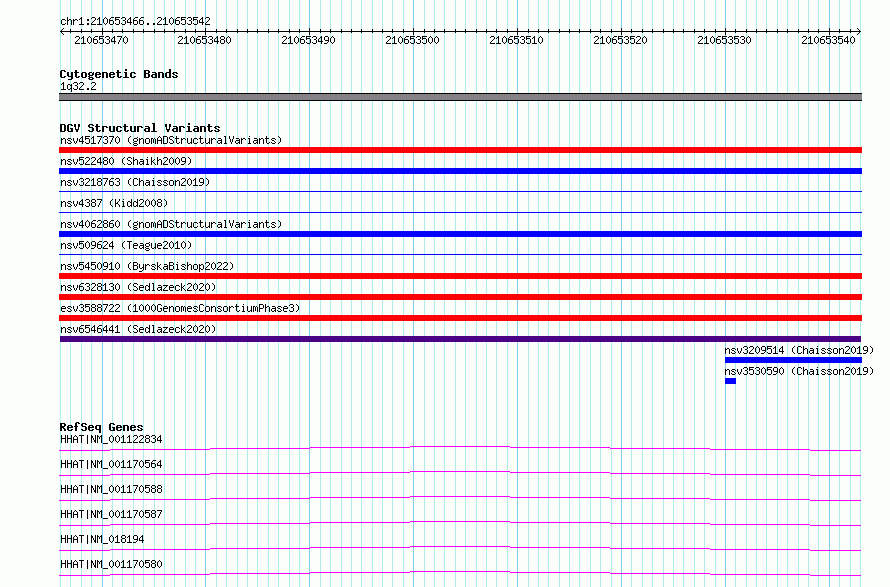890x587 pixels.
Task: Click ruler position 210653490
Action: (x=308, y=40)
